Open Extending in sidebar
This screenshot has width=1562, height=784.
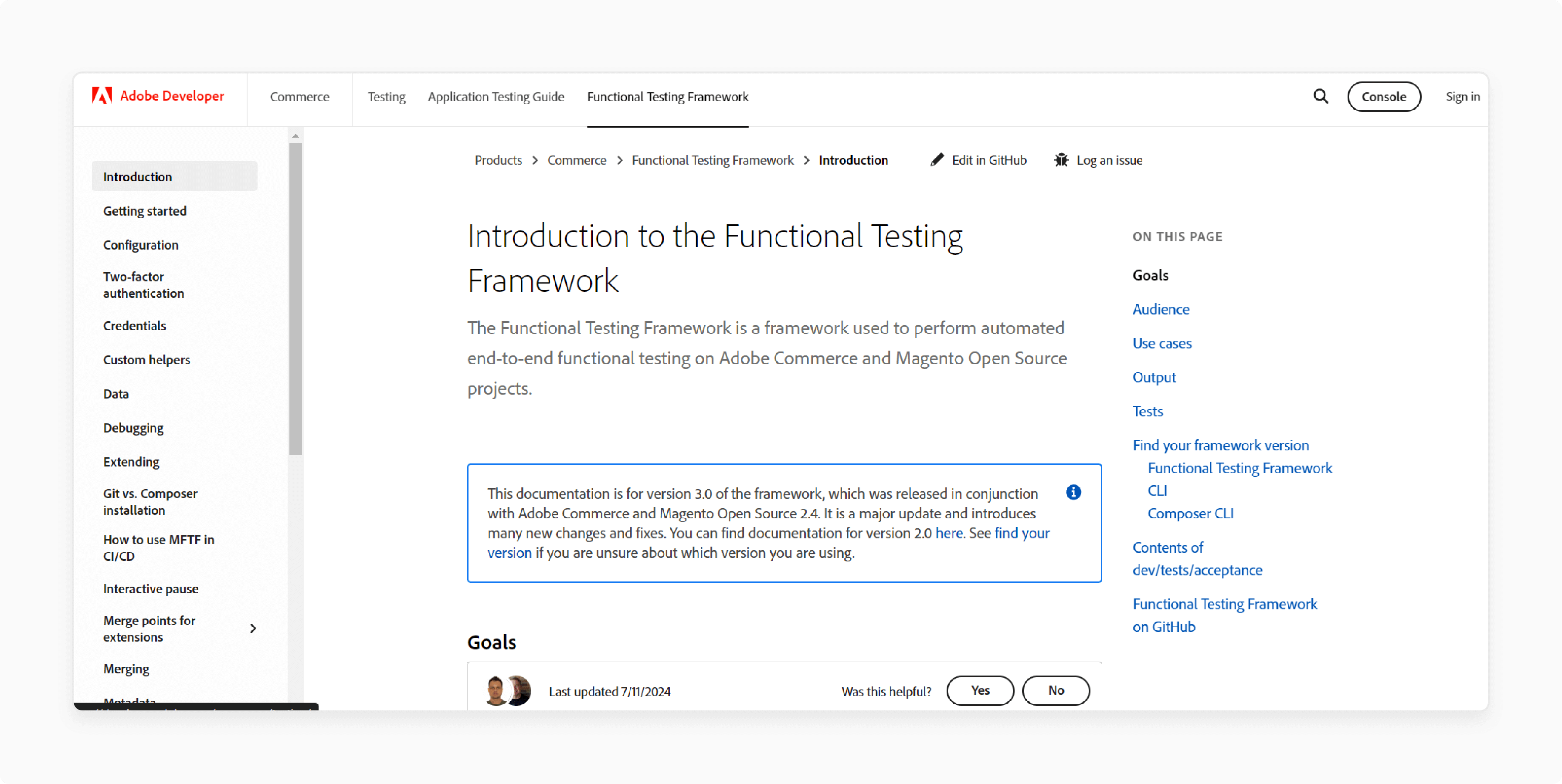point(131,462)
